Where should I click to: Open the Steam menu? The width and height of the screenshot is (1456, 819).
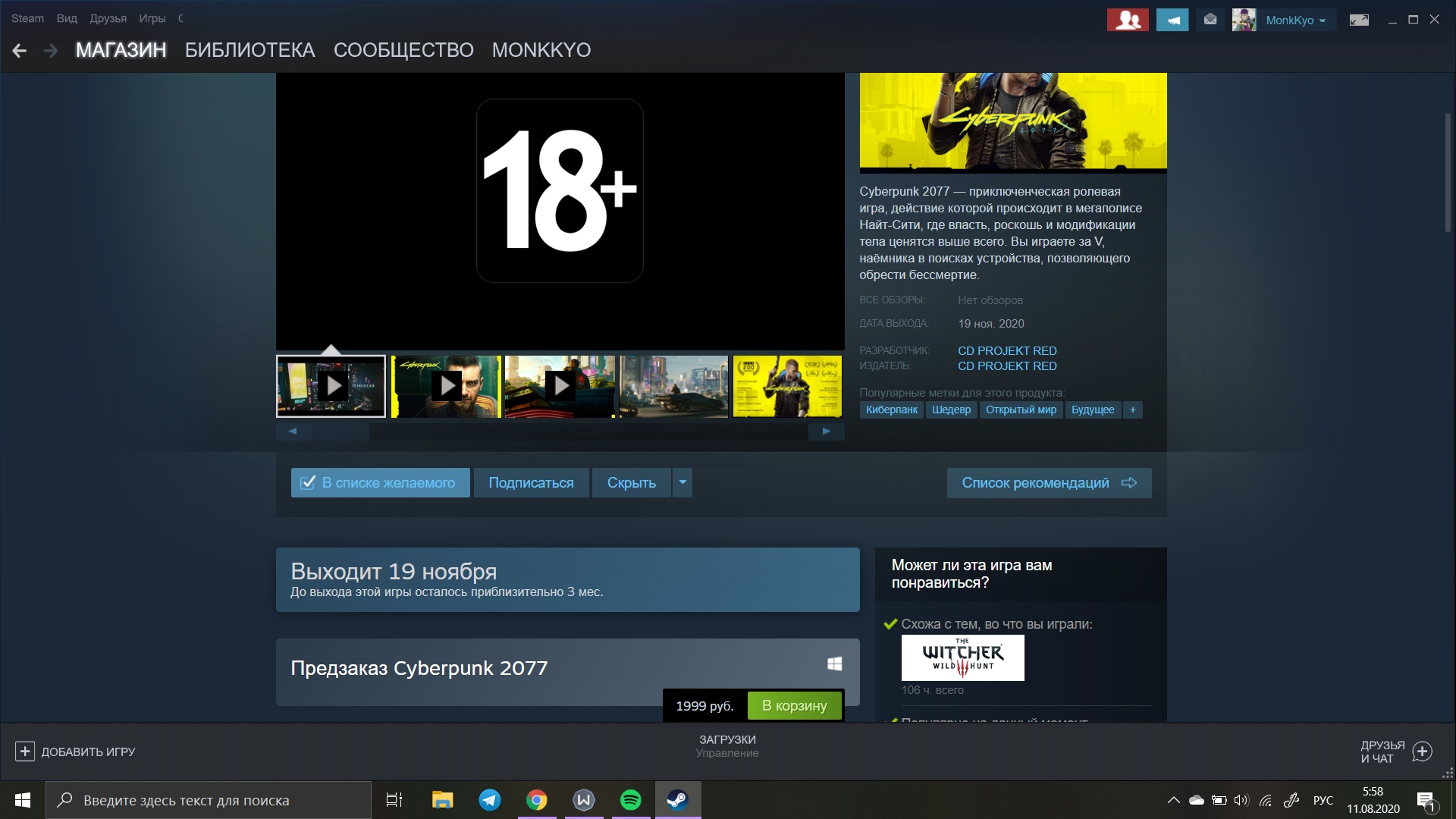27,18
